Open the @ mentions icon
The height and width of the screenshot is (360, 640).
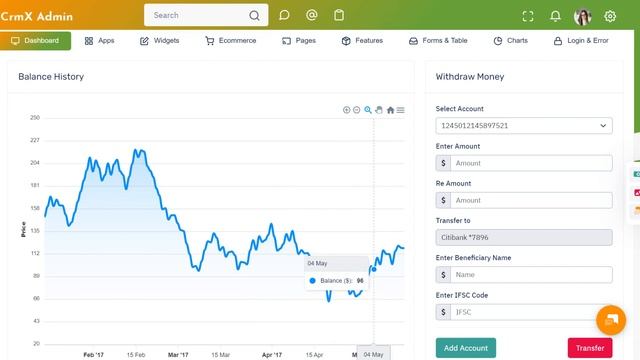point(311,16)
